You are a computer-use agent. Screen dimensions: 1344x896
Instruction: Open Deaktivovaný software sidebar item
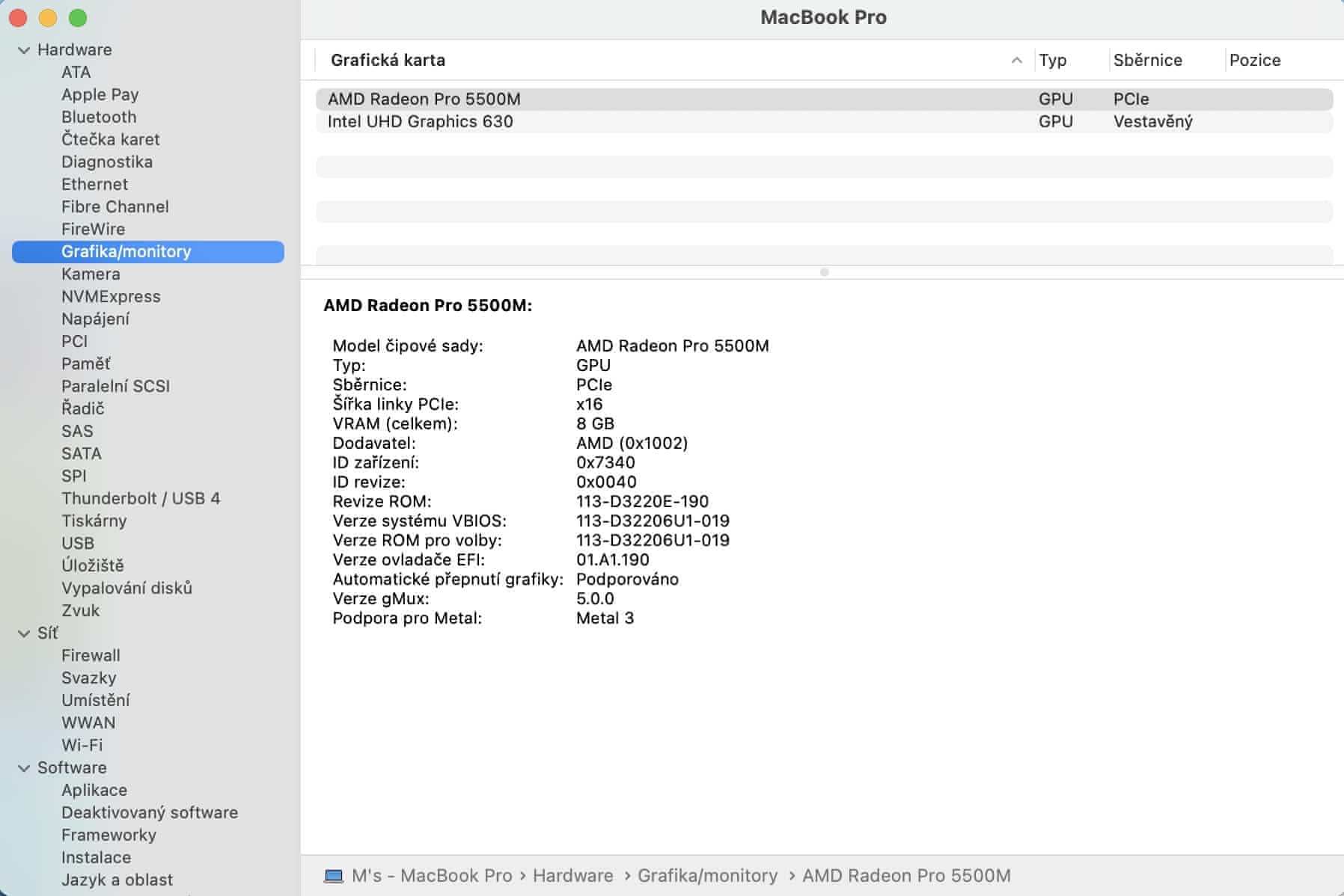click(x=150, y=813)
